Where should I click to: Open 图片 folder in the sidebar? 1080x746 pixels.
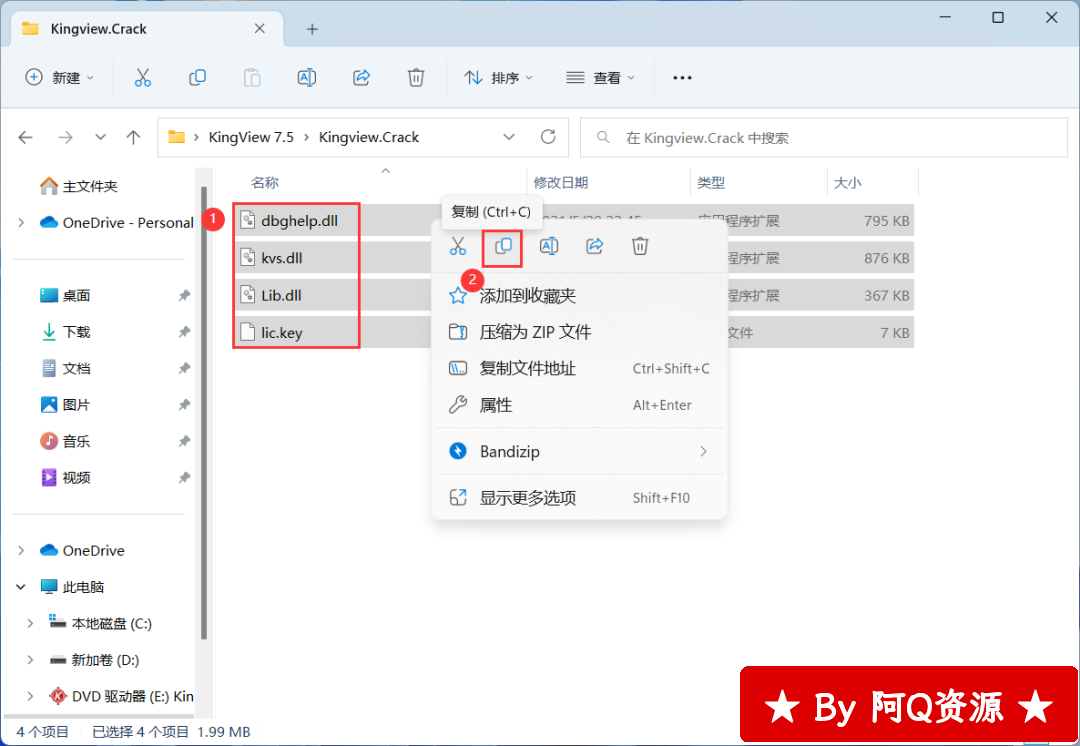(x=66, y=405)
